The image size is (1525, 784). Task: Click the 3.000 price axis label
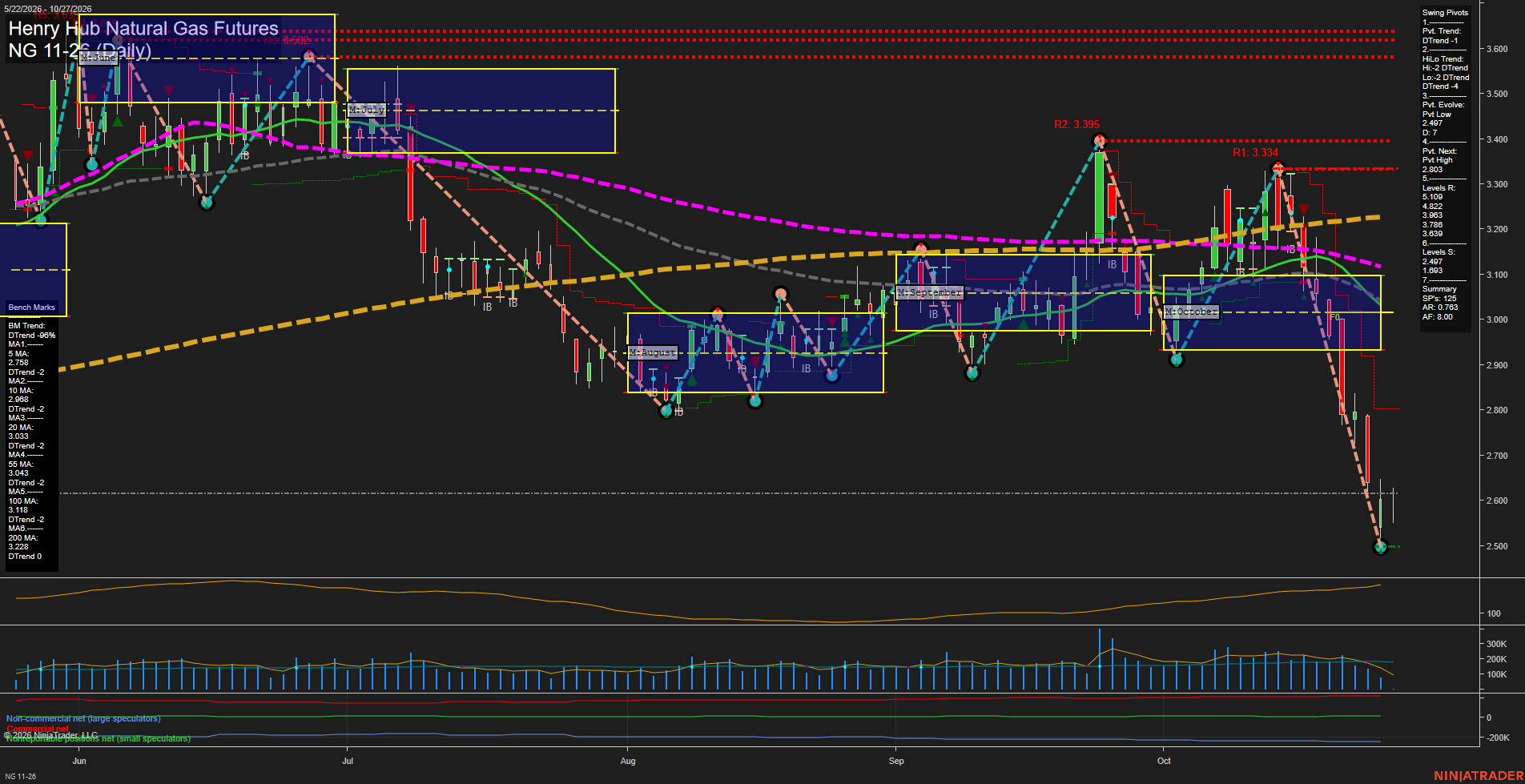(1497, 320)
